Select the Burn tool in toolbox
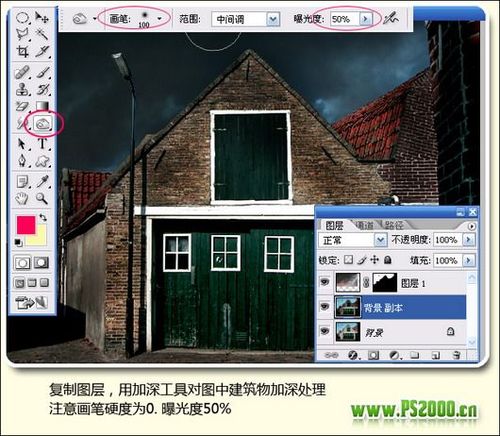The width and height of the screenshot is (500, 436). tap(43, 124)
